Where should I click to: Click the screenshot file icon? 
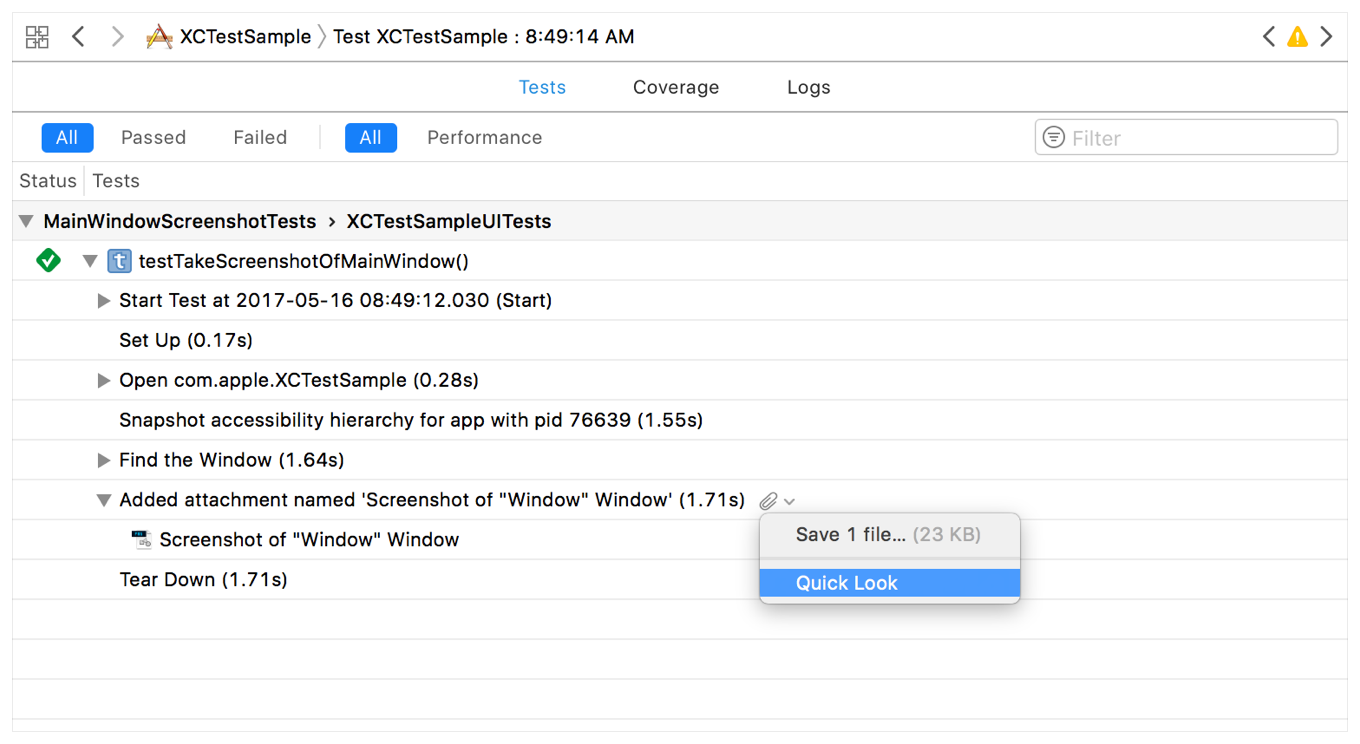(141, 540)
